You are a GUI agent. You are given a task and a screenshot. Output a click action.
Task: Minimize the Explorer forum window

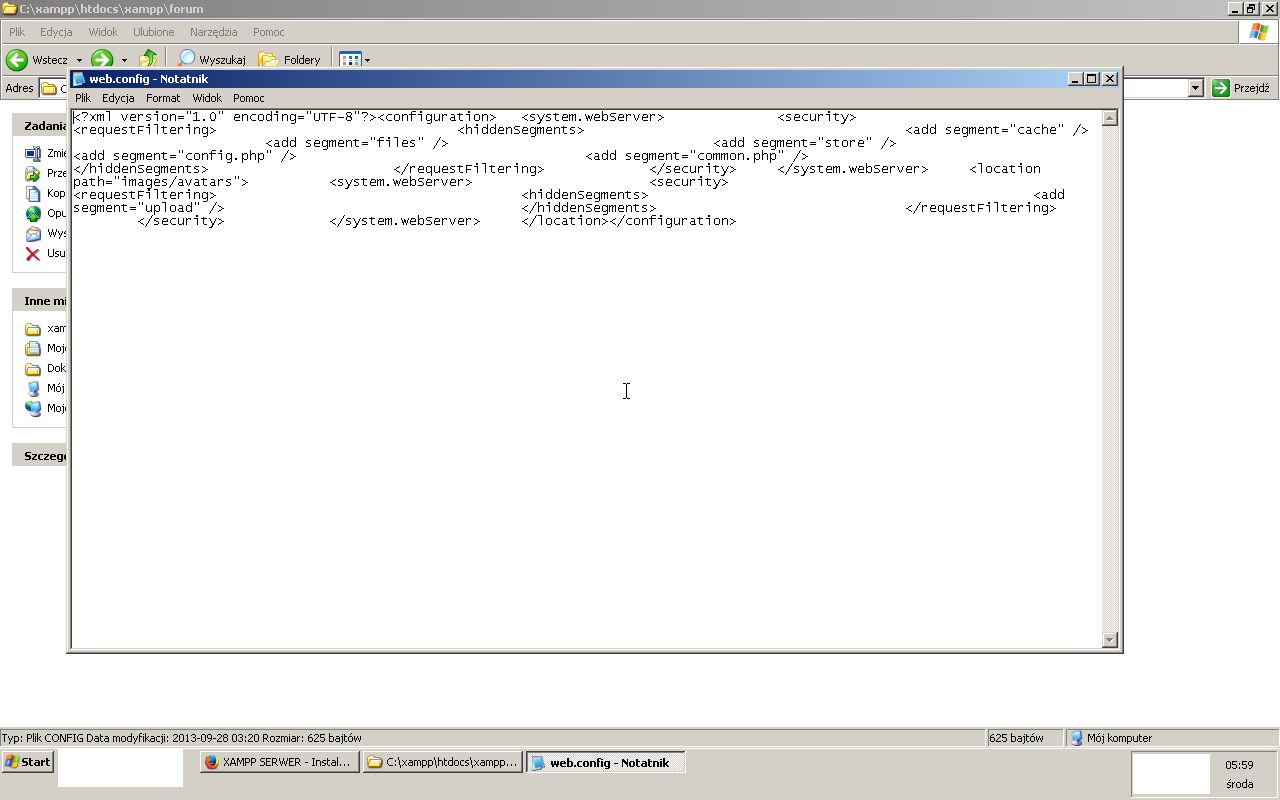[x=1235, y=8]
